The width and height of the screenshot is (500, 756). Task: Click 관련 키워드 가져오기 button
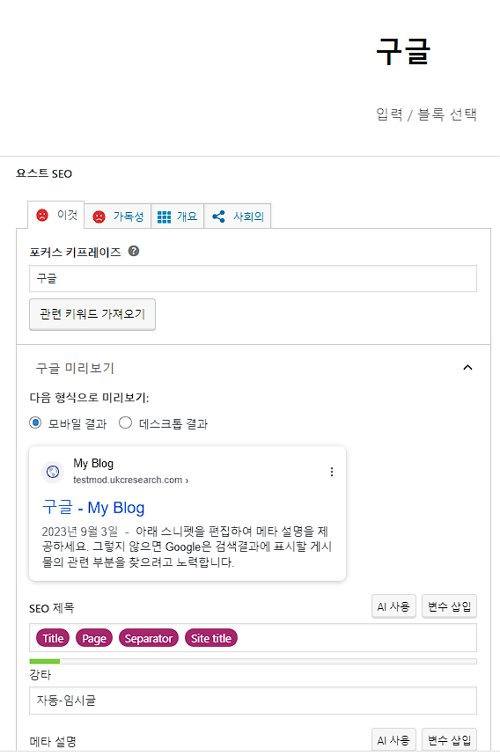(92, 314)
